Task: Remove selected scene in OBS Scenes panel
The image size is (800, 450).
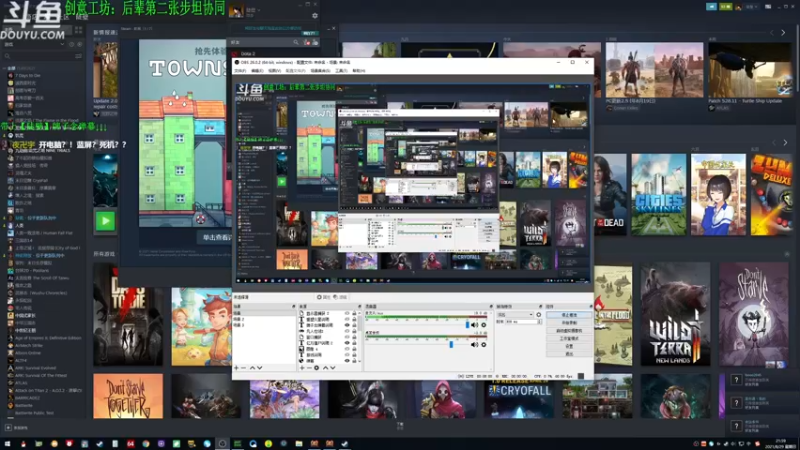Action: tap(243, 367)
